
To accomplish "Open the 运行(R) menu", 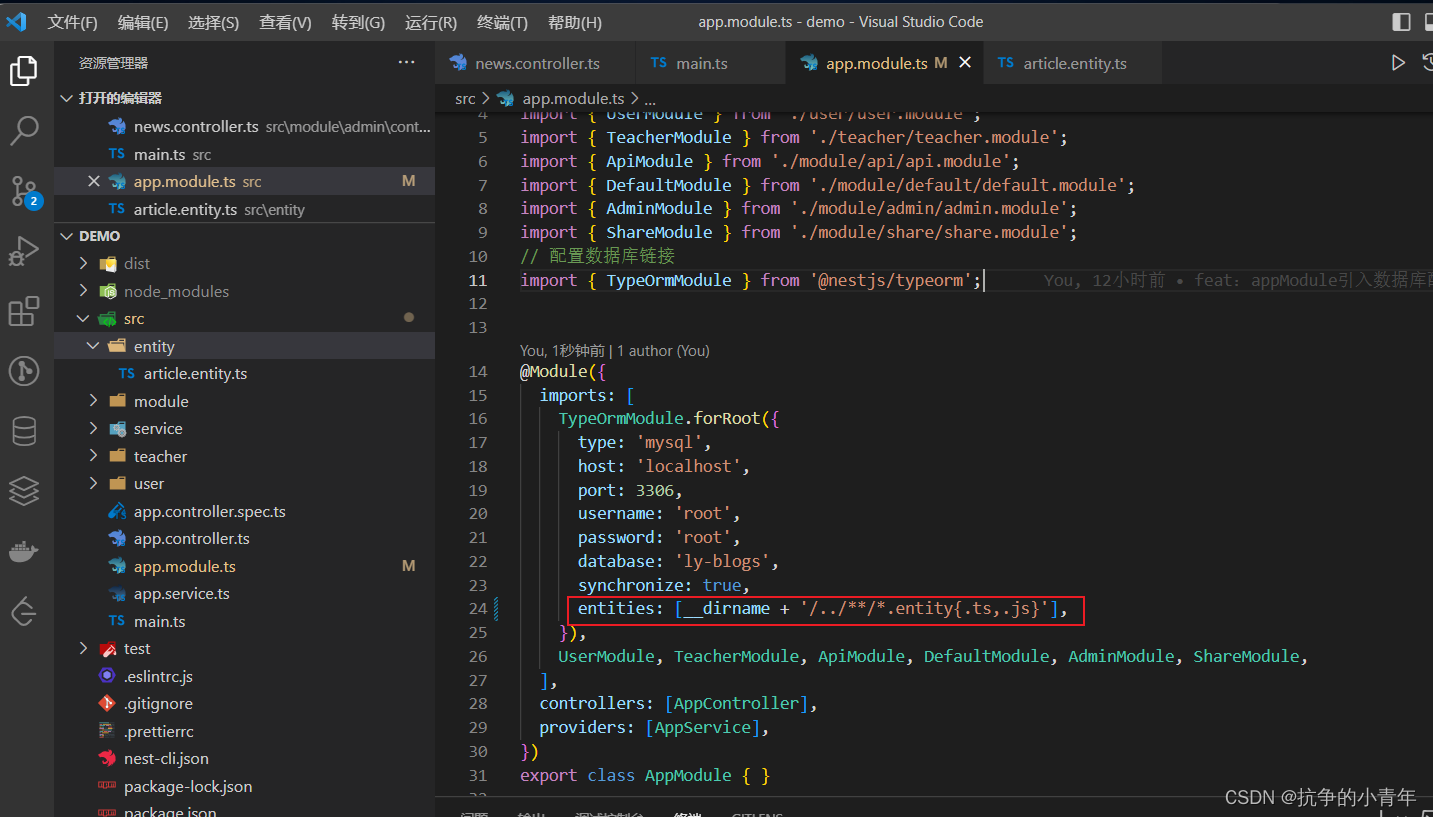I will click(x=430, y=21).
